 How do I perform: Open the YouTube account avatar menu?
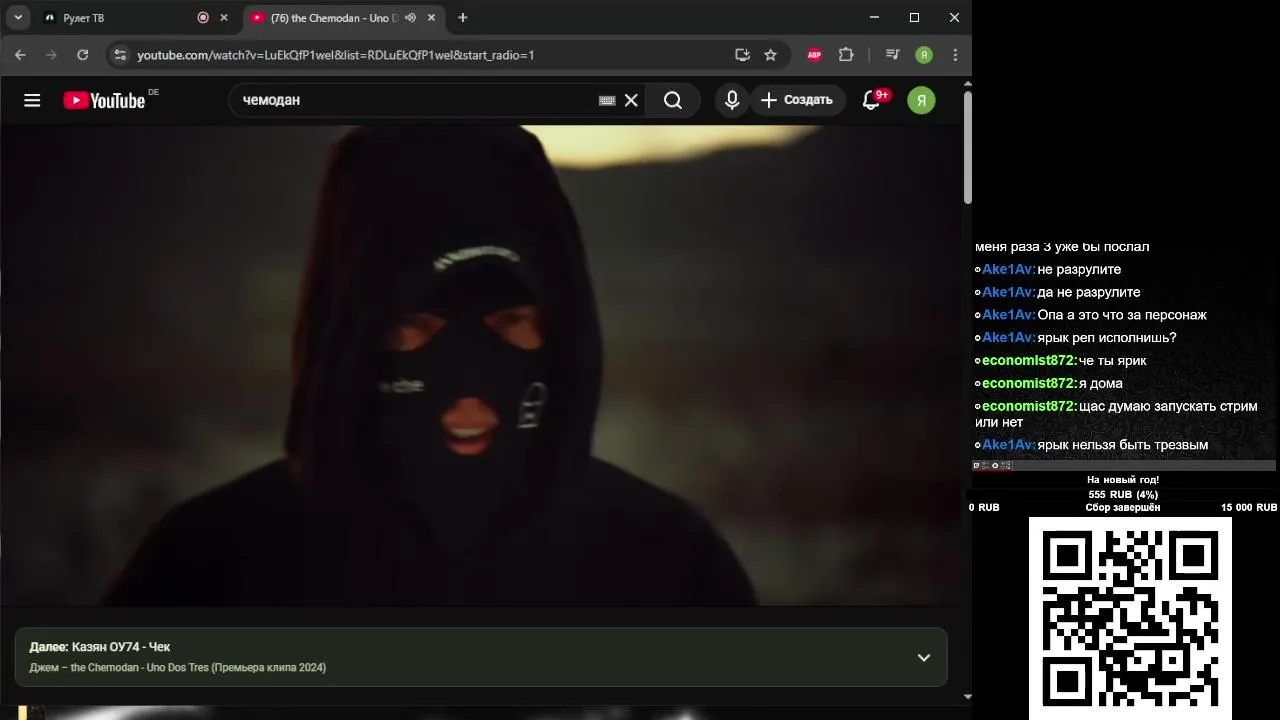921,100
